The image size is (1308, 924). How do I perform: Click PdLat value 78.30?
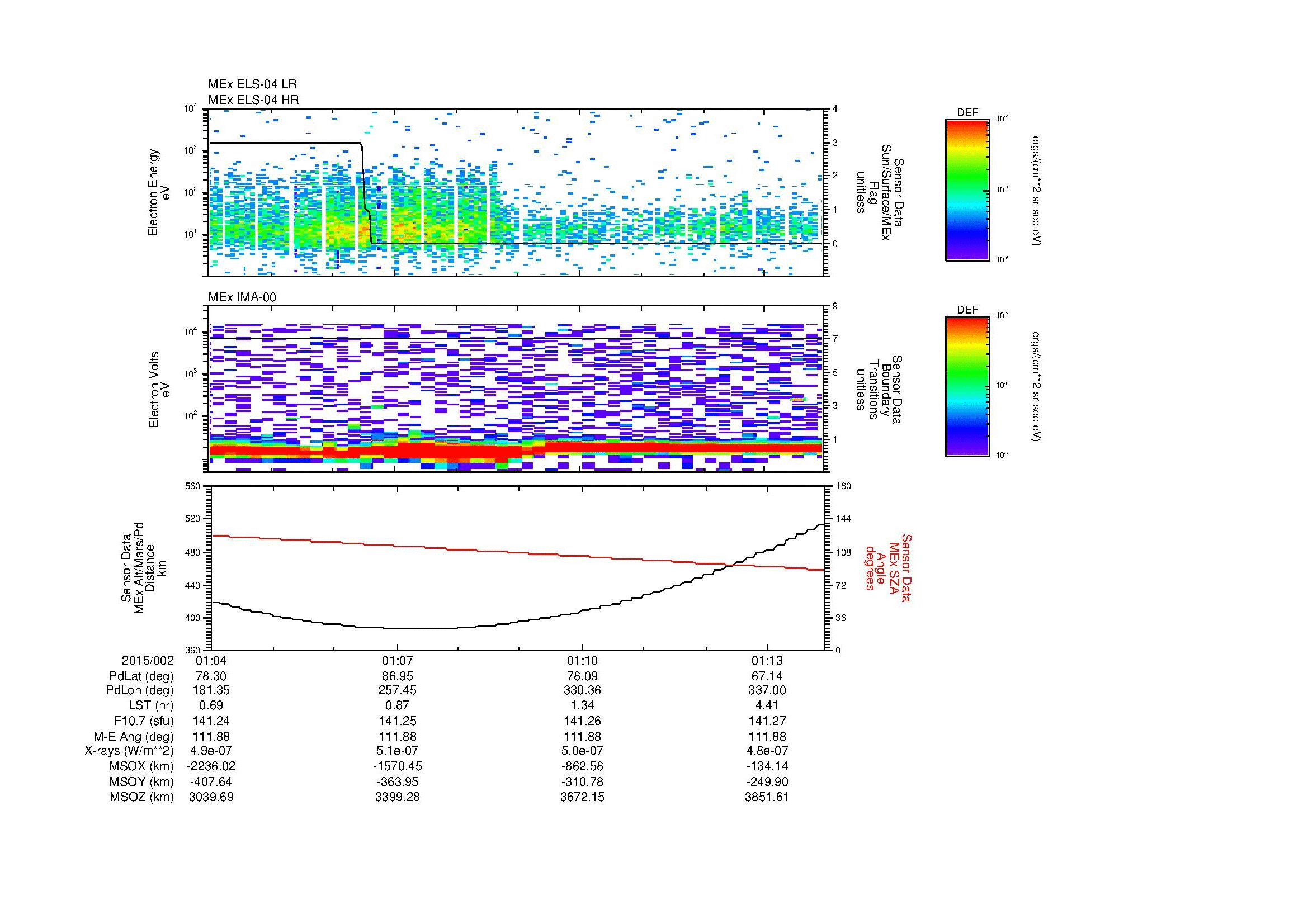click(211, 676)
